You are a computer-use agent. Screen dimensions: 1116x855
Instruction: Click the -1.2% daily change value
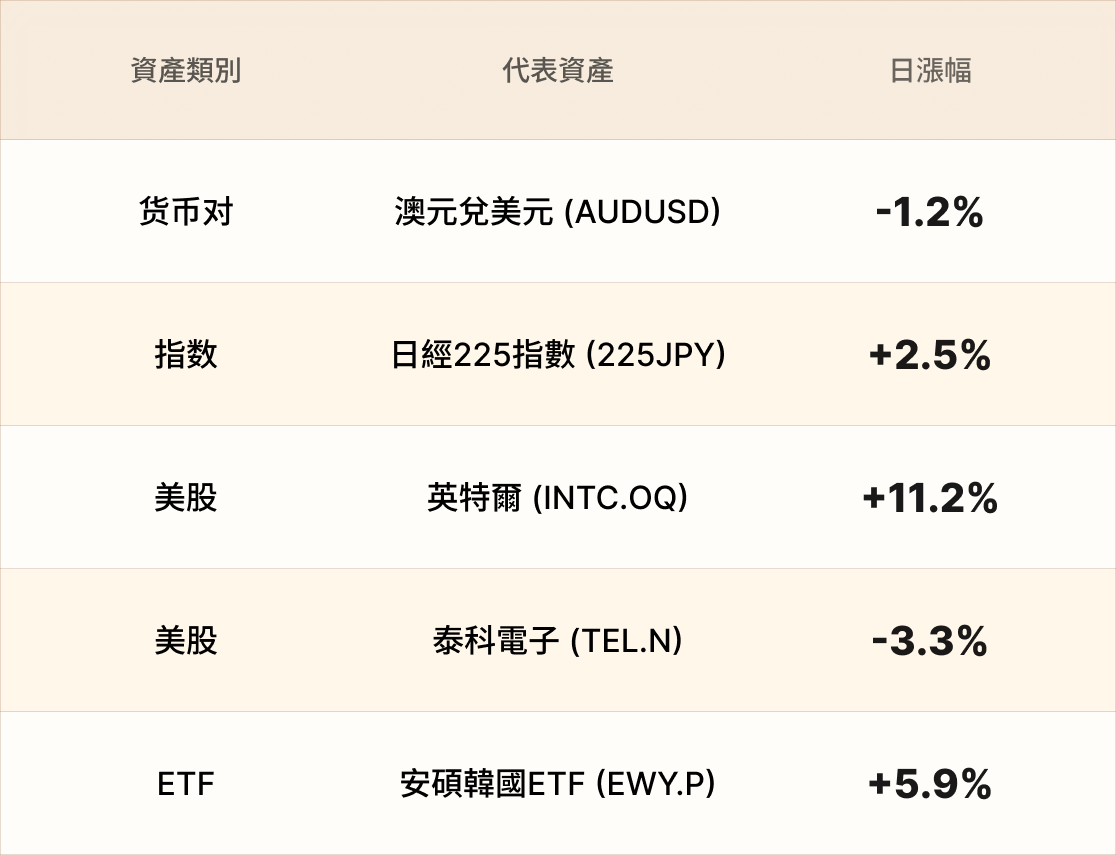pyautogui.click(x=930, y=212)
